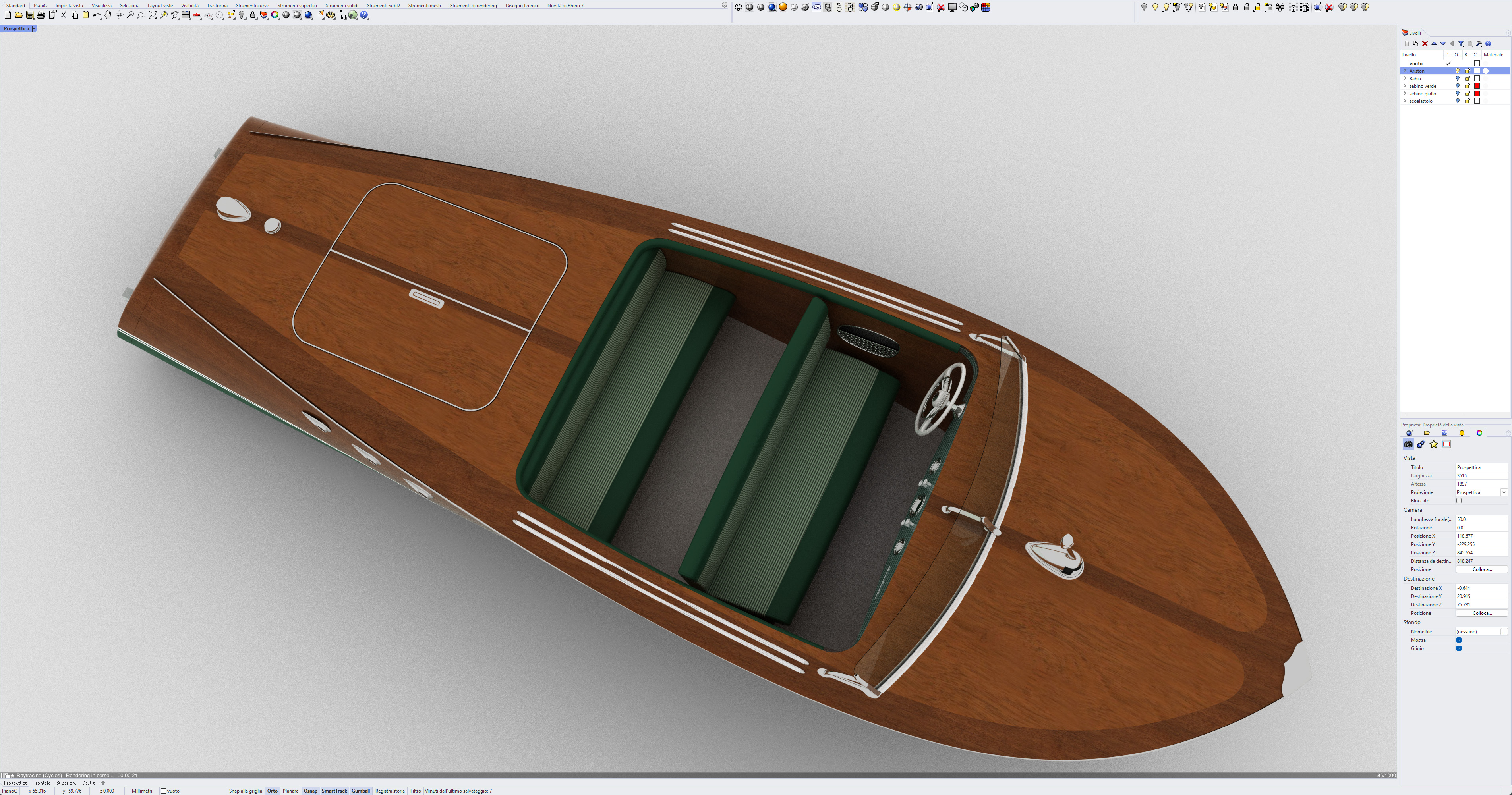Toggle visibility bulb of Bahia layer

(1458, 79)
